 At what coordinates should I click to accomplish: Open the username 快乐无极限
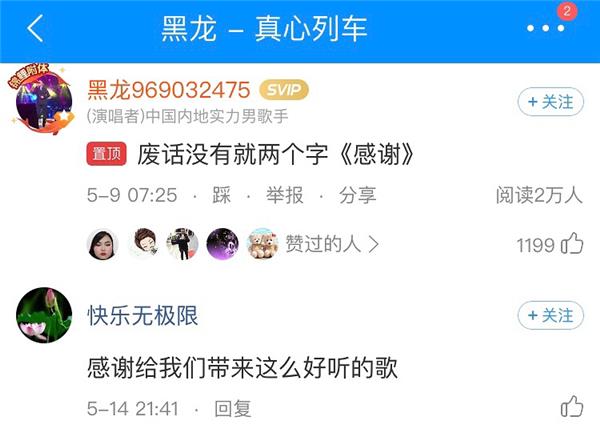click(x=143, y=315)
